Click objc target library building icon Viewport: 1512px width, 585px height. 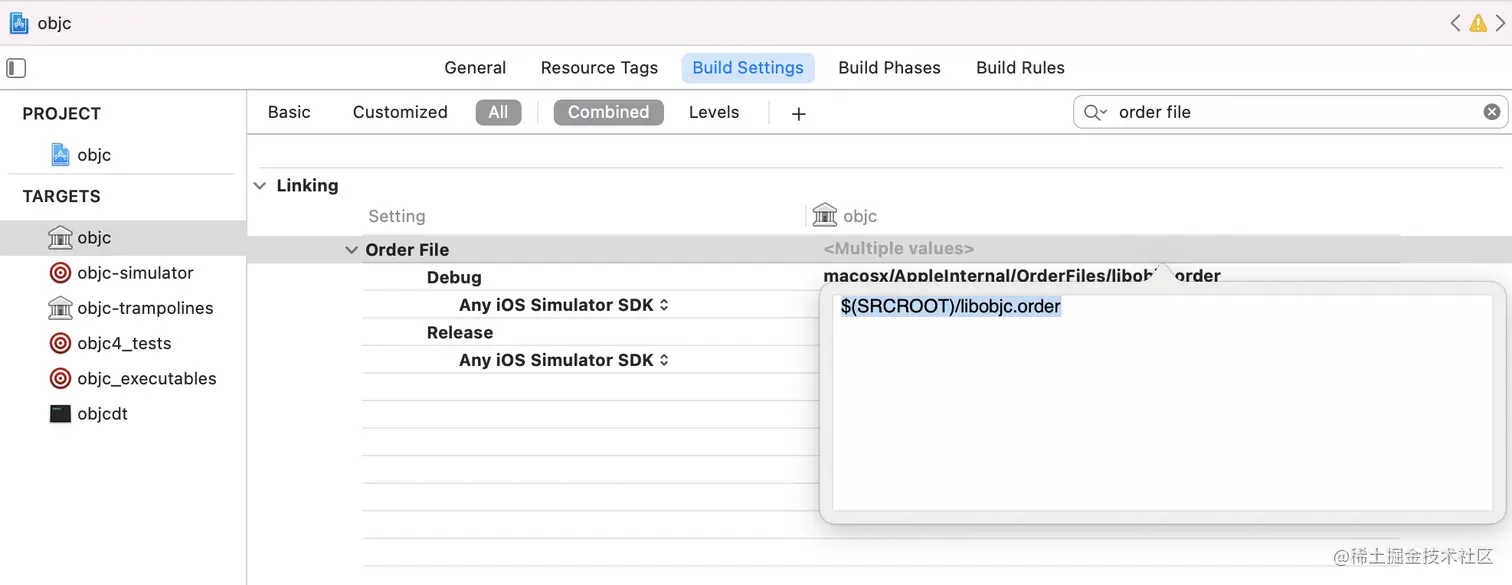(60, 238)
